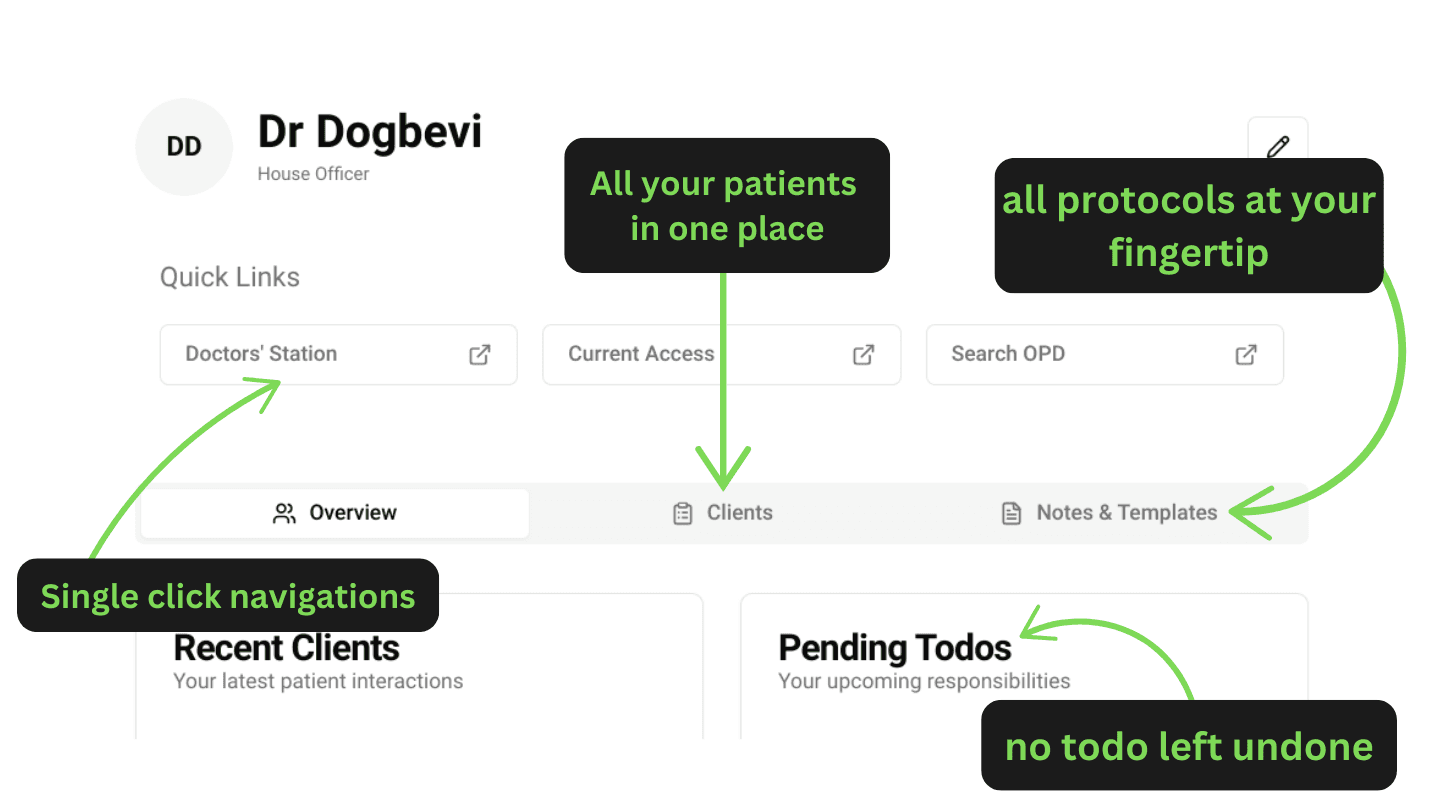Click the Pending Todos card heading
The width and height of the screenshot is (1440, 810).
(x=895, y=648)
